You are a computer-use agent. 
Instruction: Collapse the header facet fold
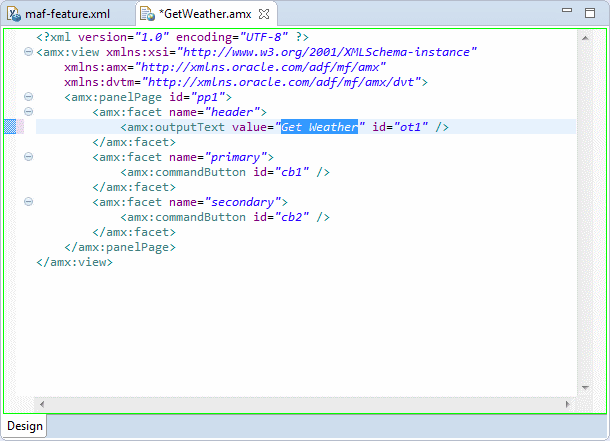coord(28,112)
